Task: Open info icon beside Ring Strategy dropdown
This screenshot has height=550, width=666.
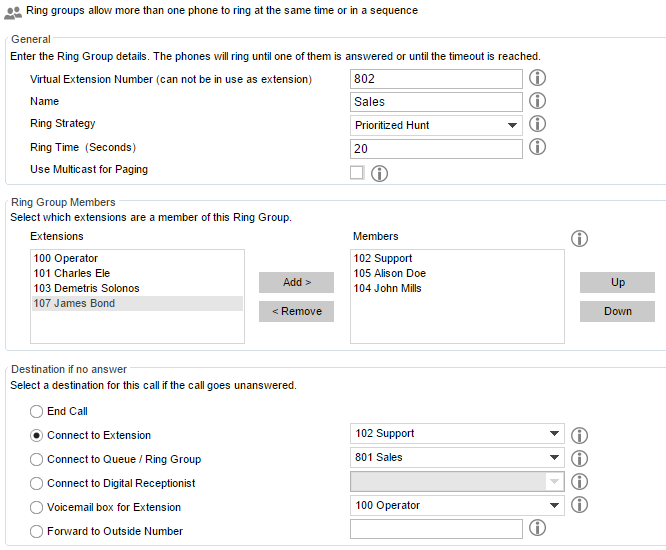Action: click(x=537, y=124)
